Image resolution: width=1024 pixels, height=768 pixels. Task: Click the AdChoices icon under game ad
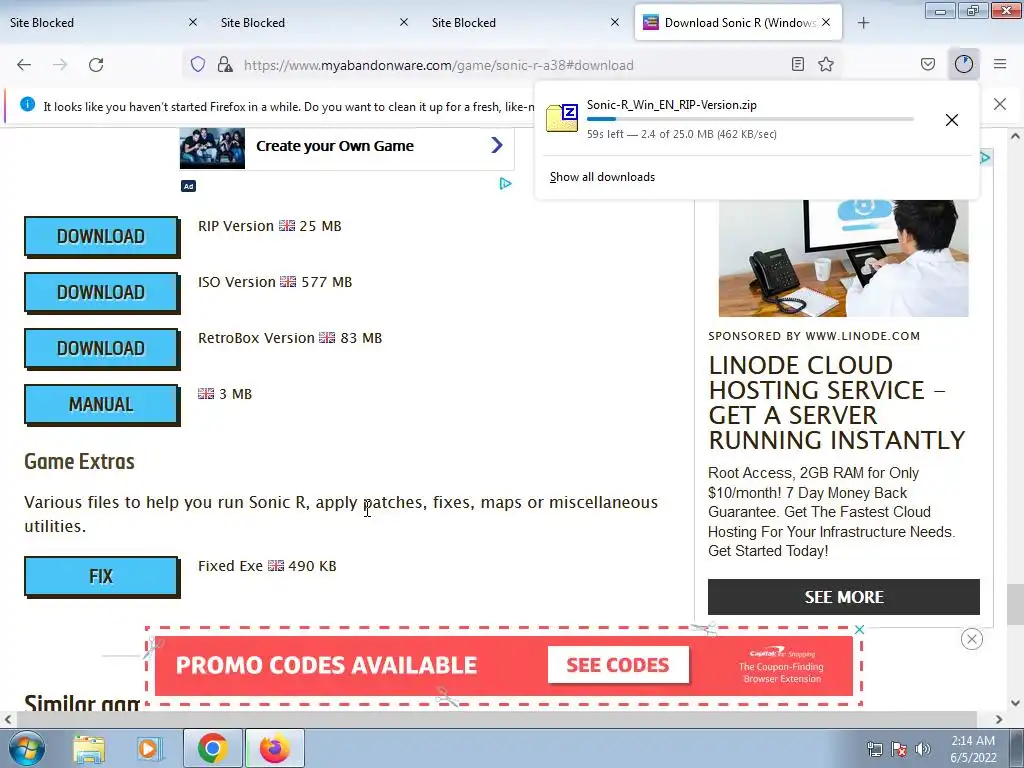(x=505, y=184)
